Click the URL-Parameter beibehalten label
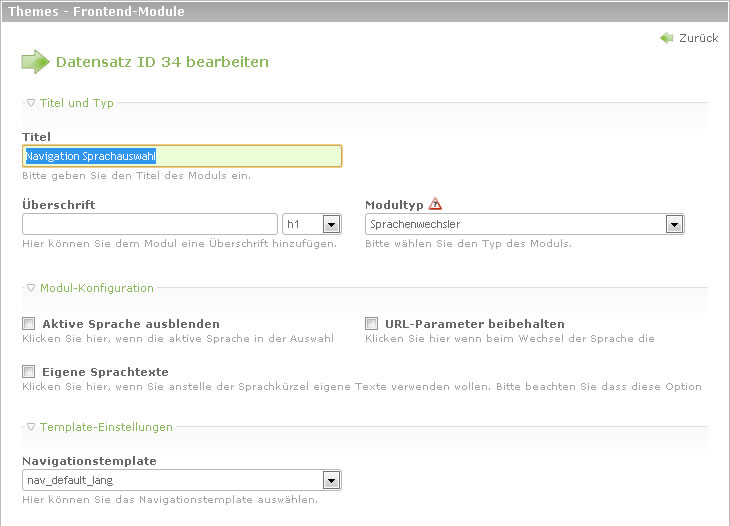Viewport: 730px width, 526px height. tap(475, 324)
